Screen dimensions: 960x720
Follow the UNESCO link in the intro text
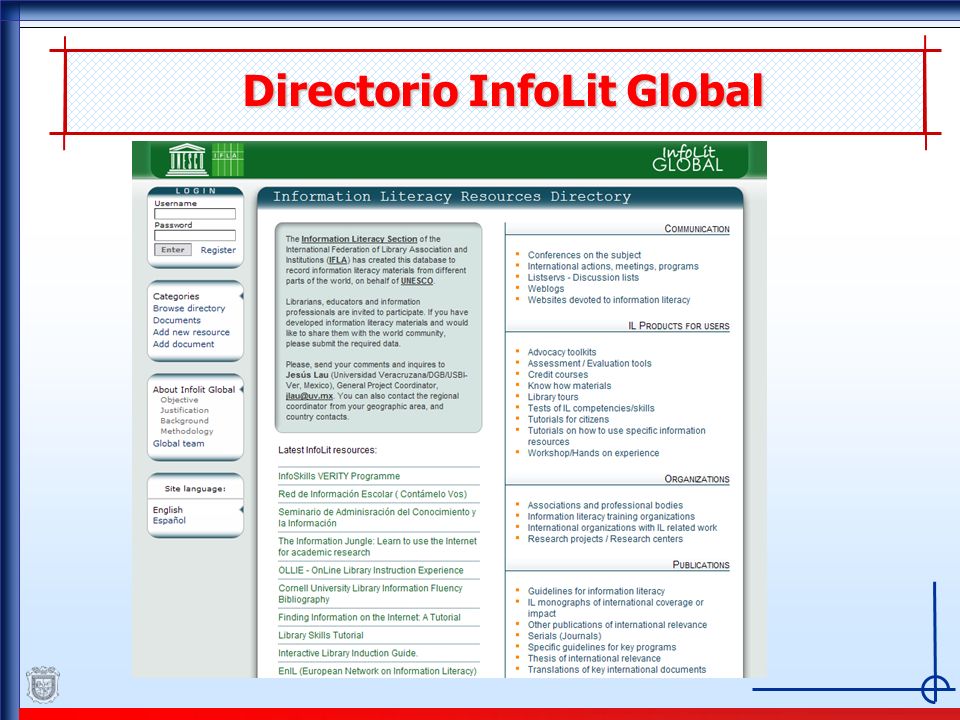416,281
